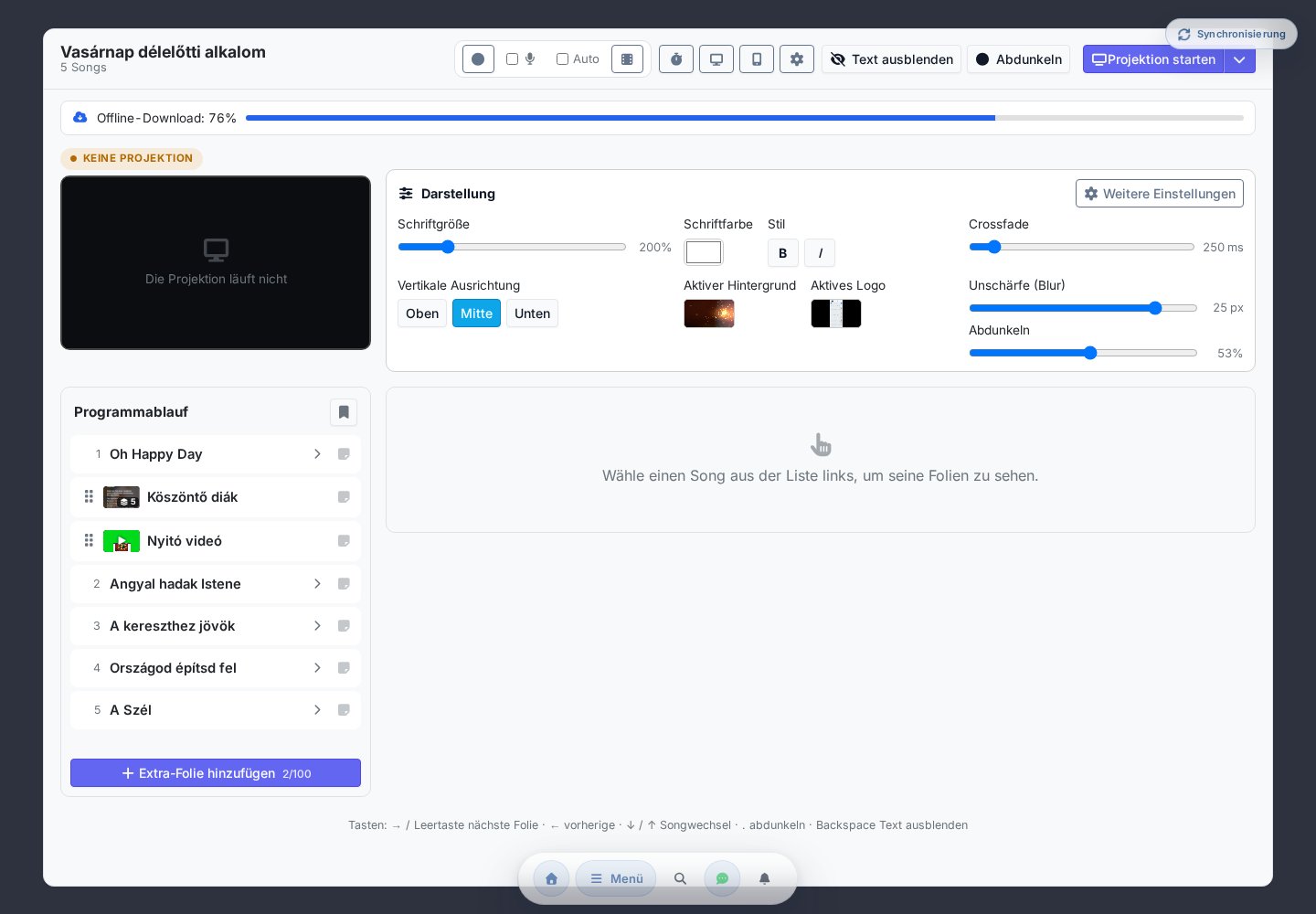This screenshot has height=914, width=1316.
Task: Click the Synchronisierung status badge
Action: click(1231, 34)
